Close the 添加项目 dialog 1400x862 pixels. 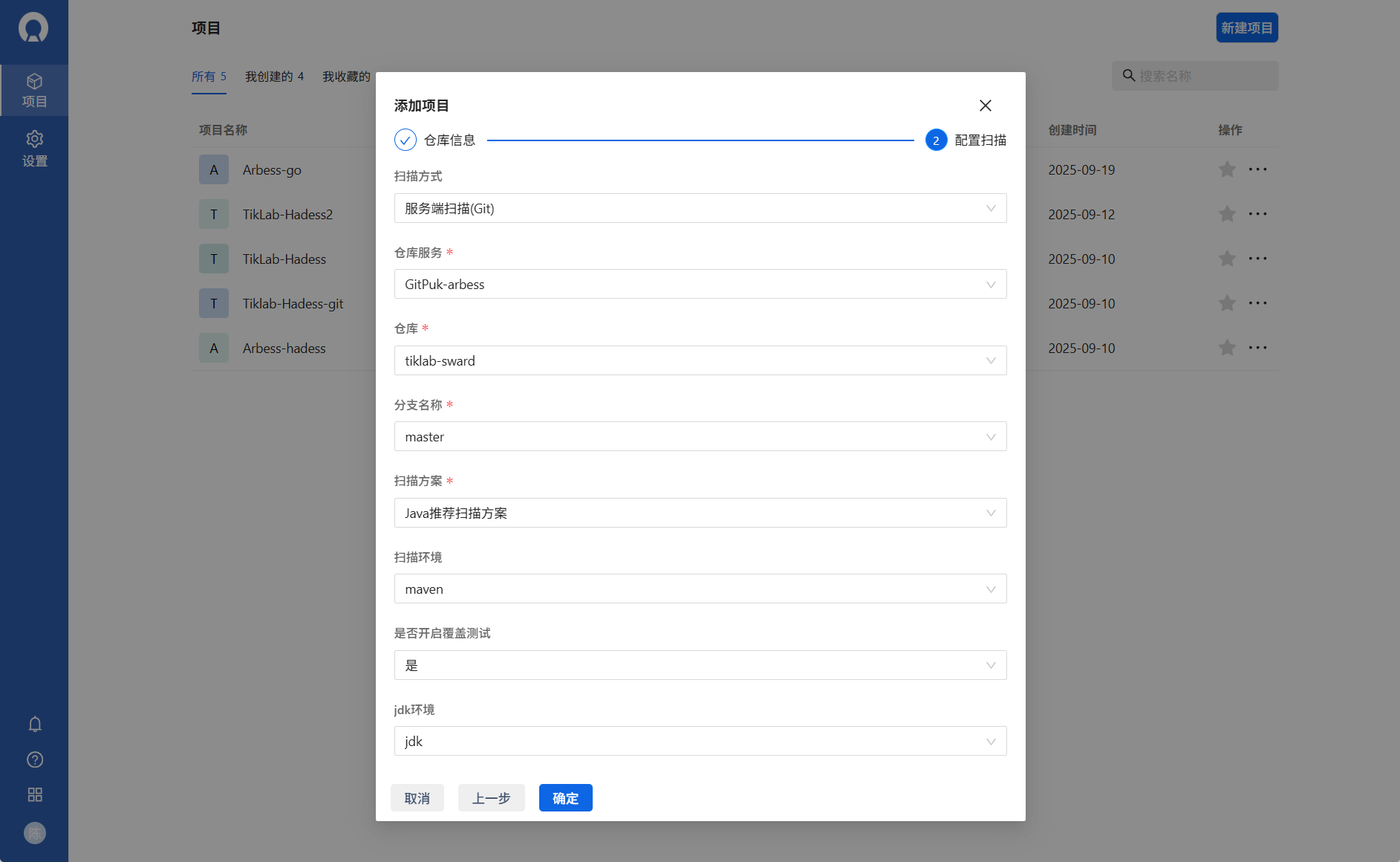(986, 106)
